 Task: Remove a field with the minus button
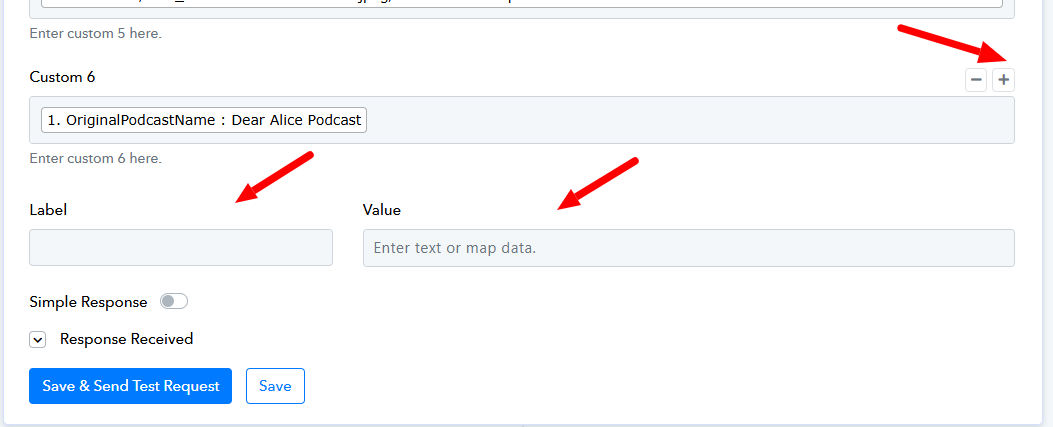(976, 80)
